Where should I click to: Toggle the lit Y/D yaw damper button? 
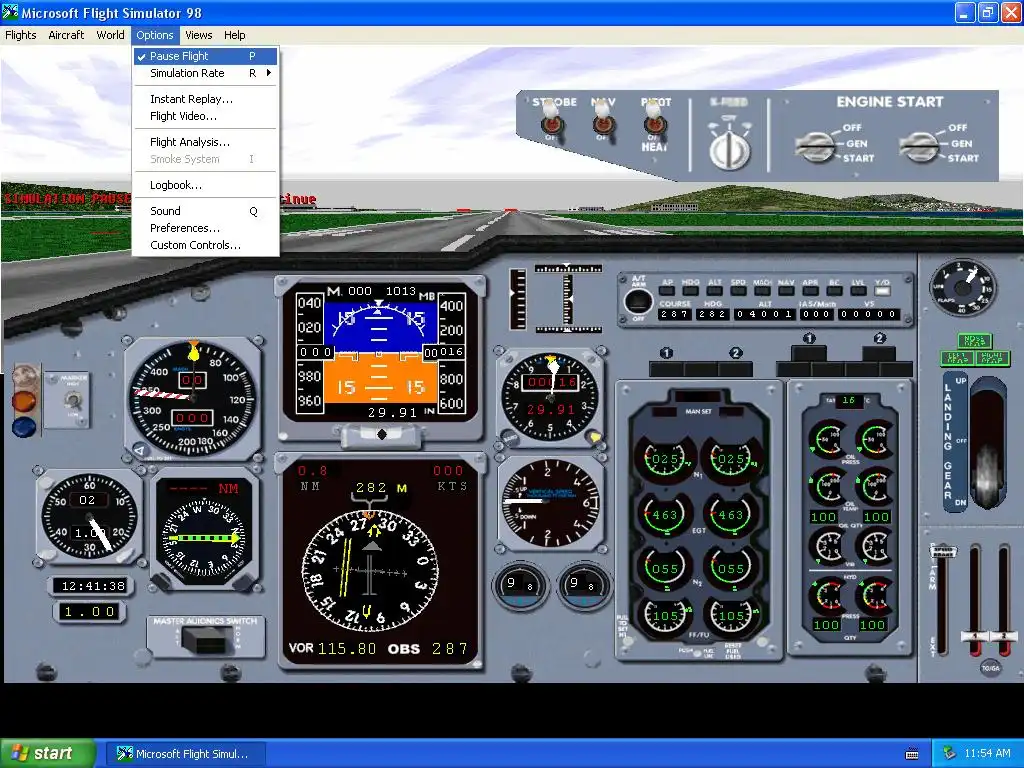point(882,291)
